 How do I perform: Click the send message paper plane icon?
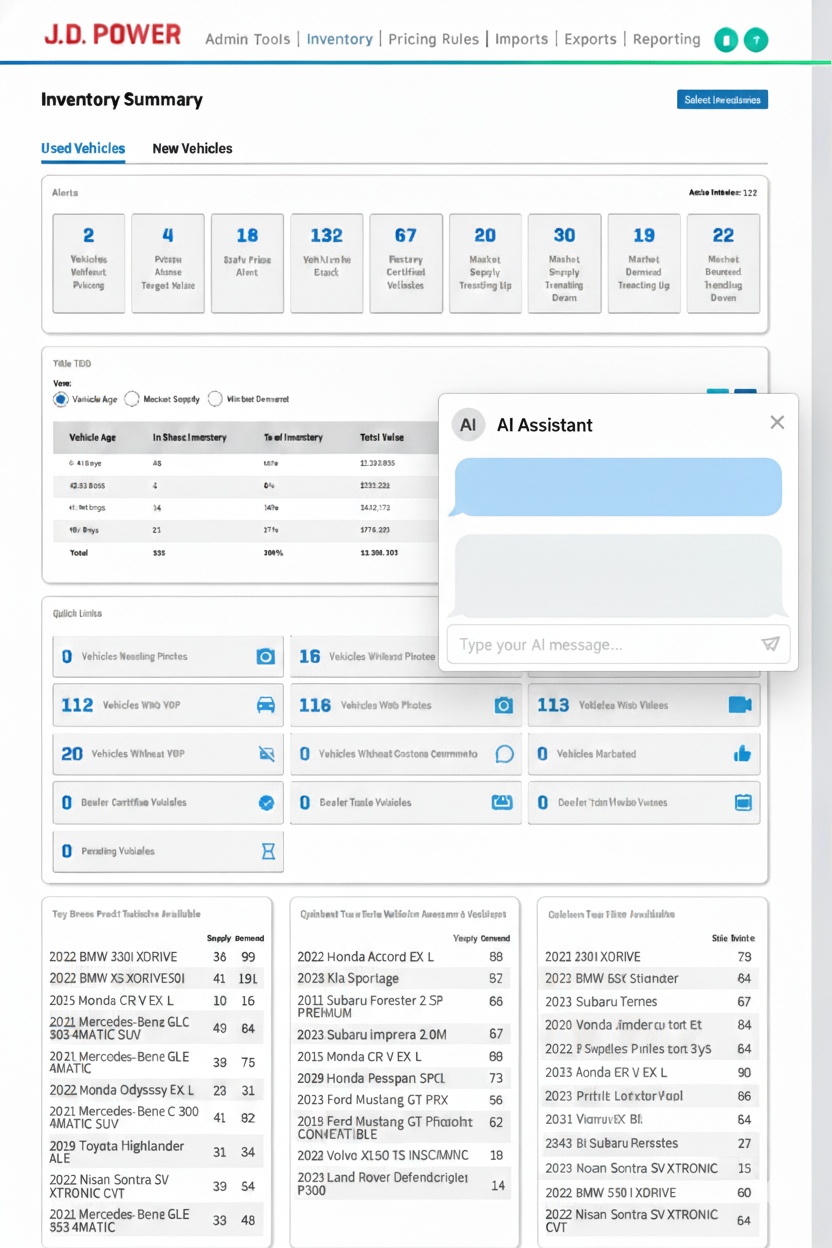(770, 644)
